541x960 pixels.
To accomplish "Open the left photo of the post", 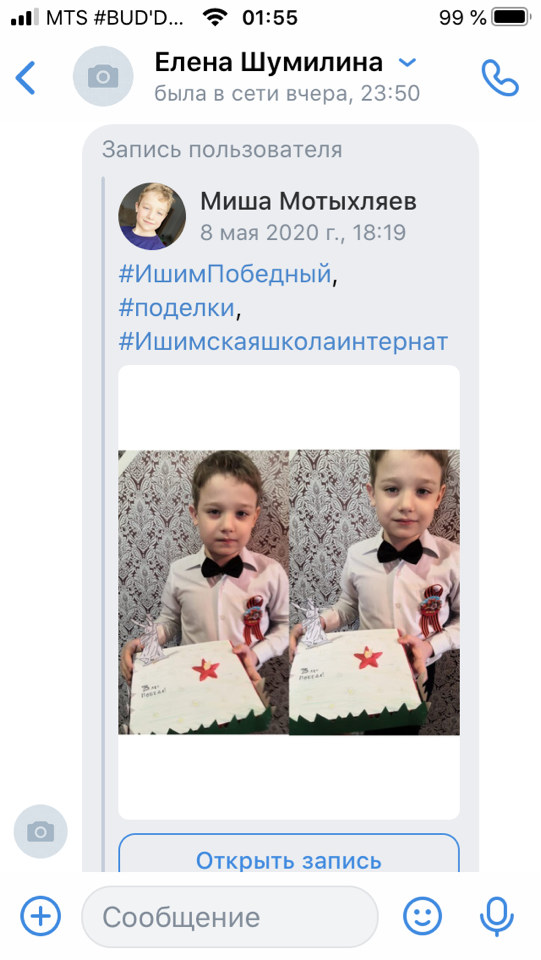I will pyautogui.click(x=203, y=592).
